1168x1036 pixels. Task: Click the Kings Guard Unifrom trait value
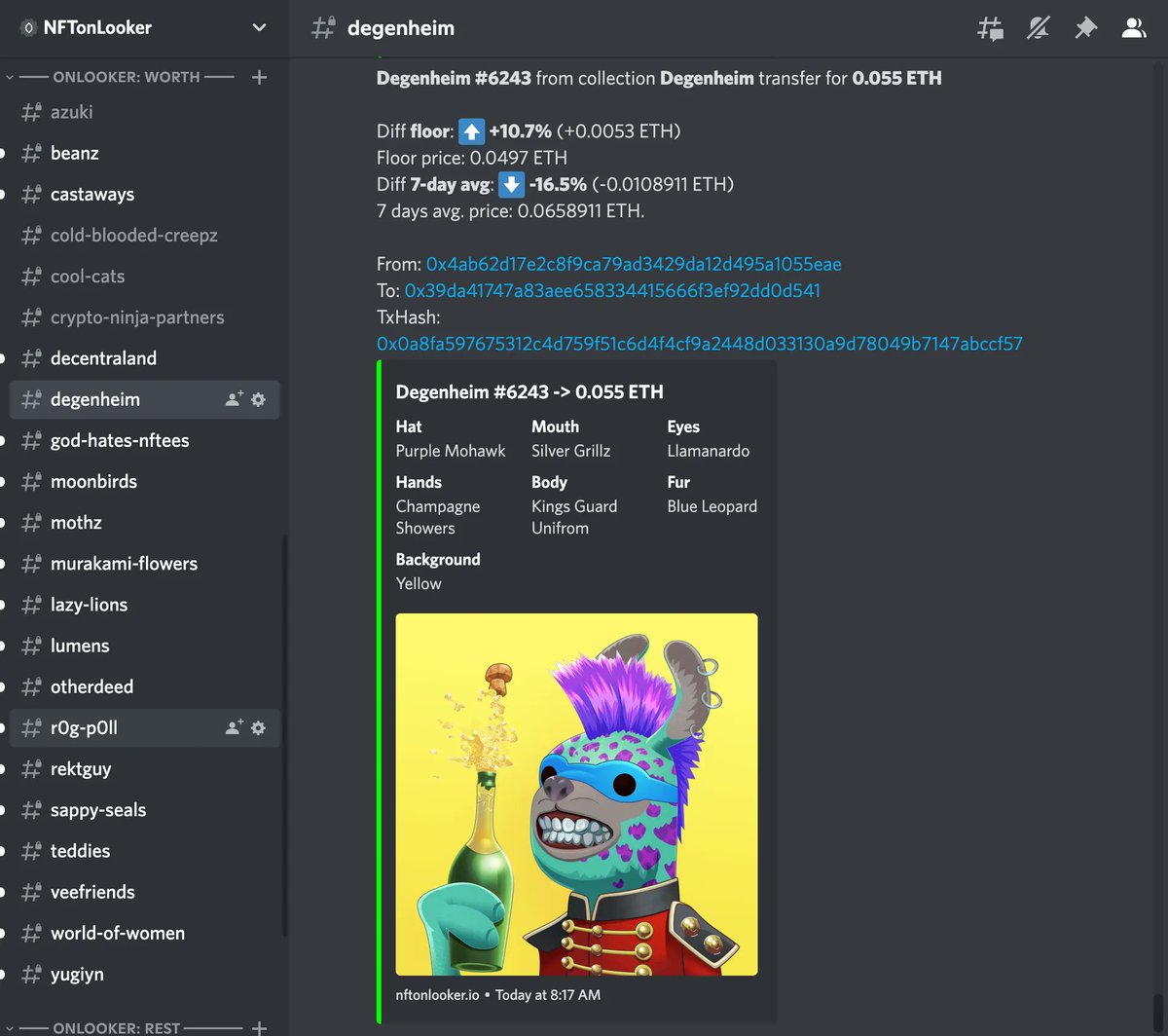click(x=574, y=517)
